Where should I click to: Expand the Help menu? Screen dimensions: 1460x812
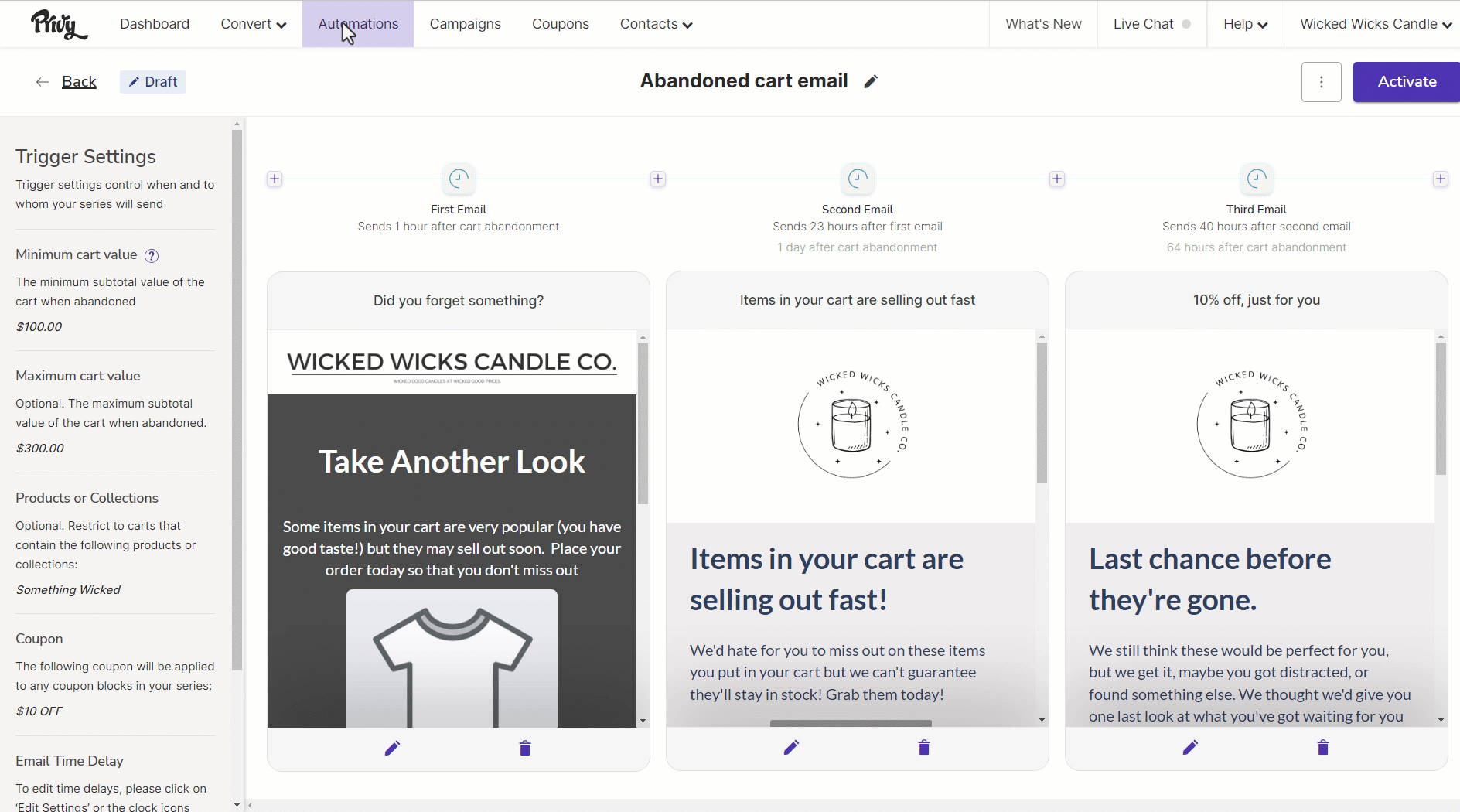tap(1245, 24)
